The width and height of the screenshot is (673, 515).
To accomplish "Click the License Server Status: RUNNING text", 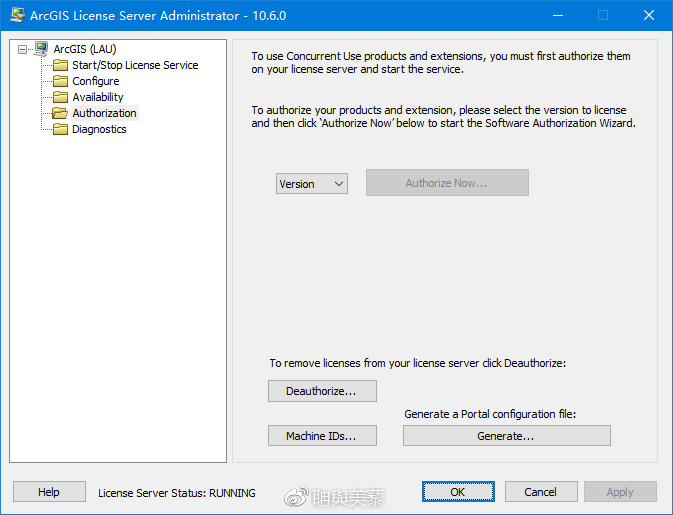I will coord(177,493).
